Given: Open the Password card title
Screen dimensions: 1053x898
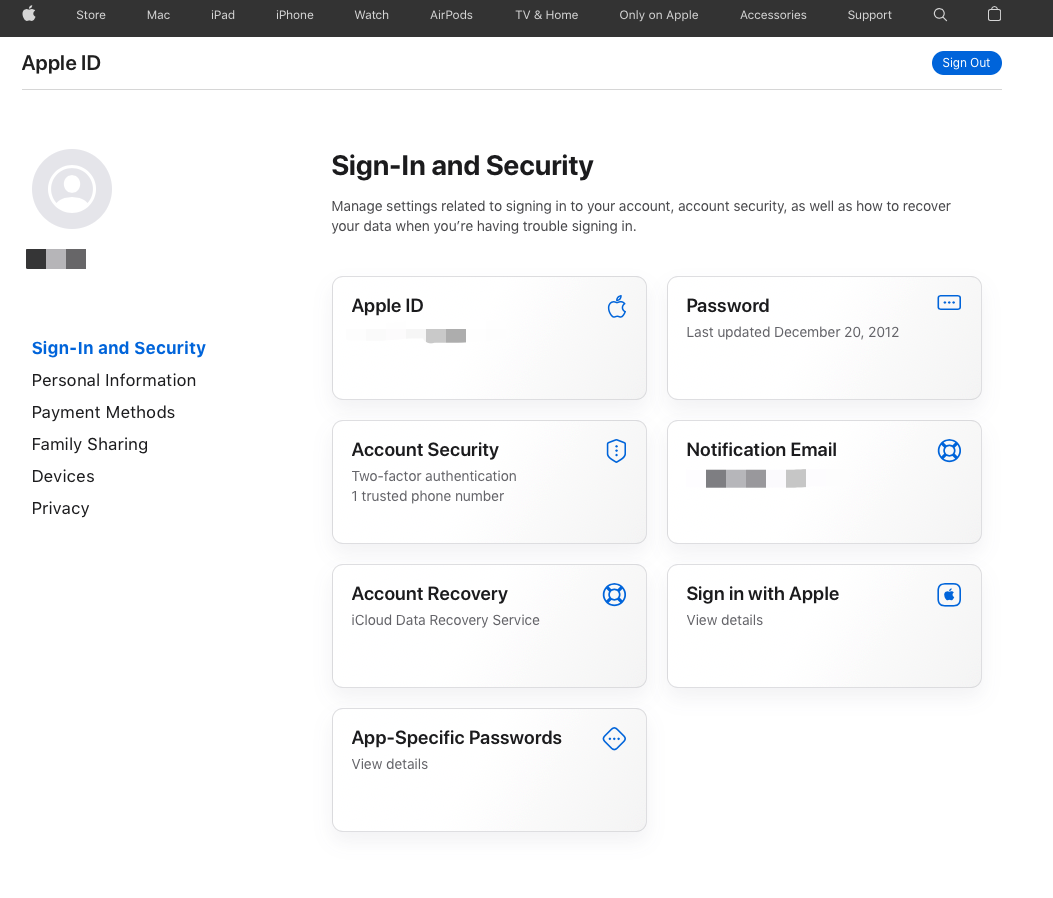Looking at the screenshot, I should pyautogui.click(x=728, y=306).
